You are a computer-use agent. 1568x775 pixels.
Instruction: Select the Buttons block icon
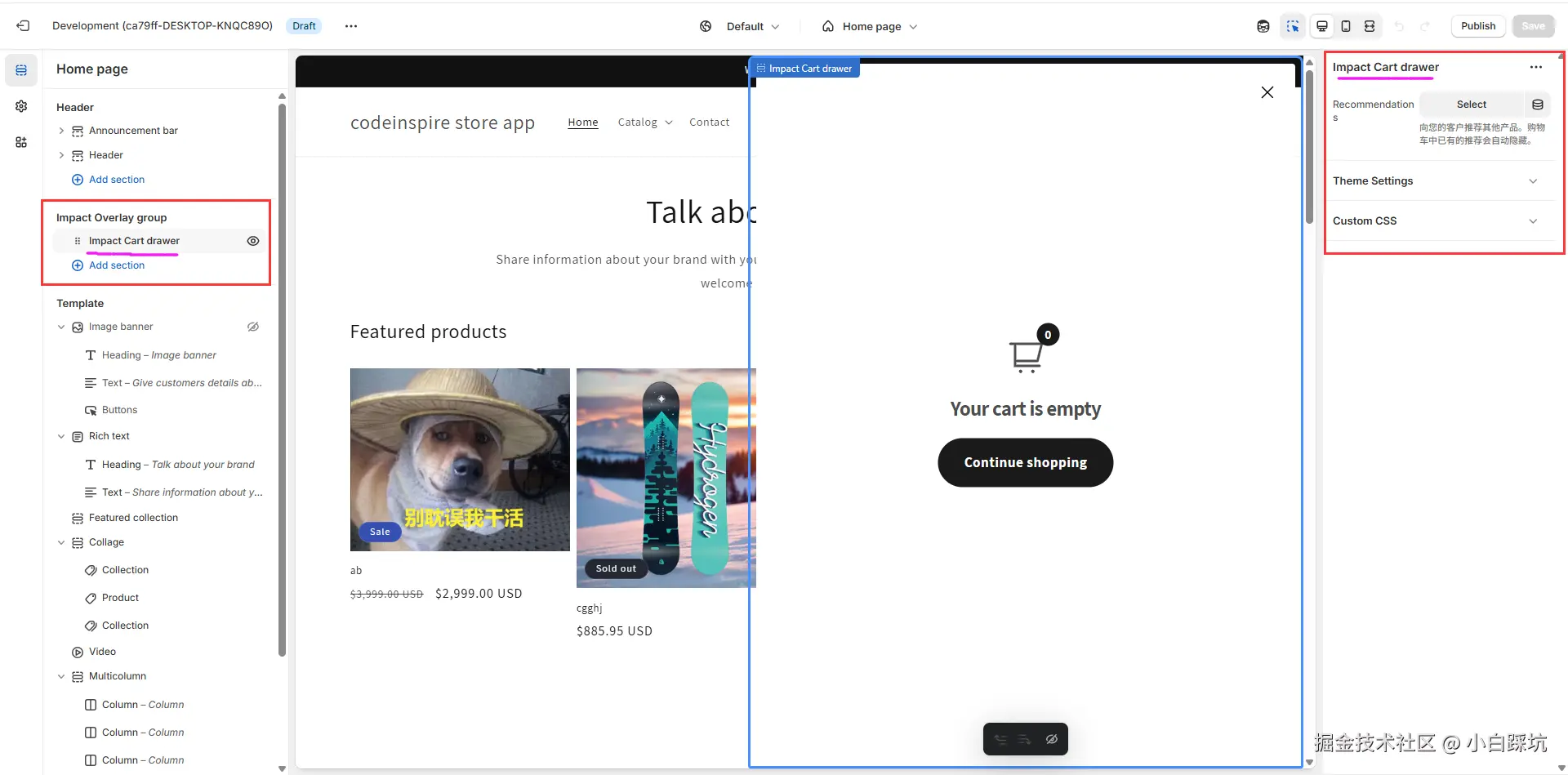(x=91, y=410)
